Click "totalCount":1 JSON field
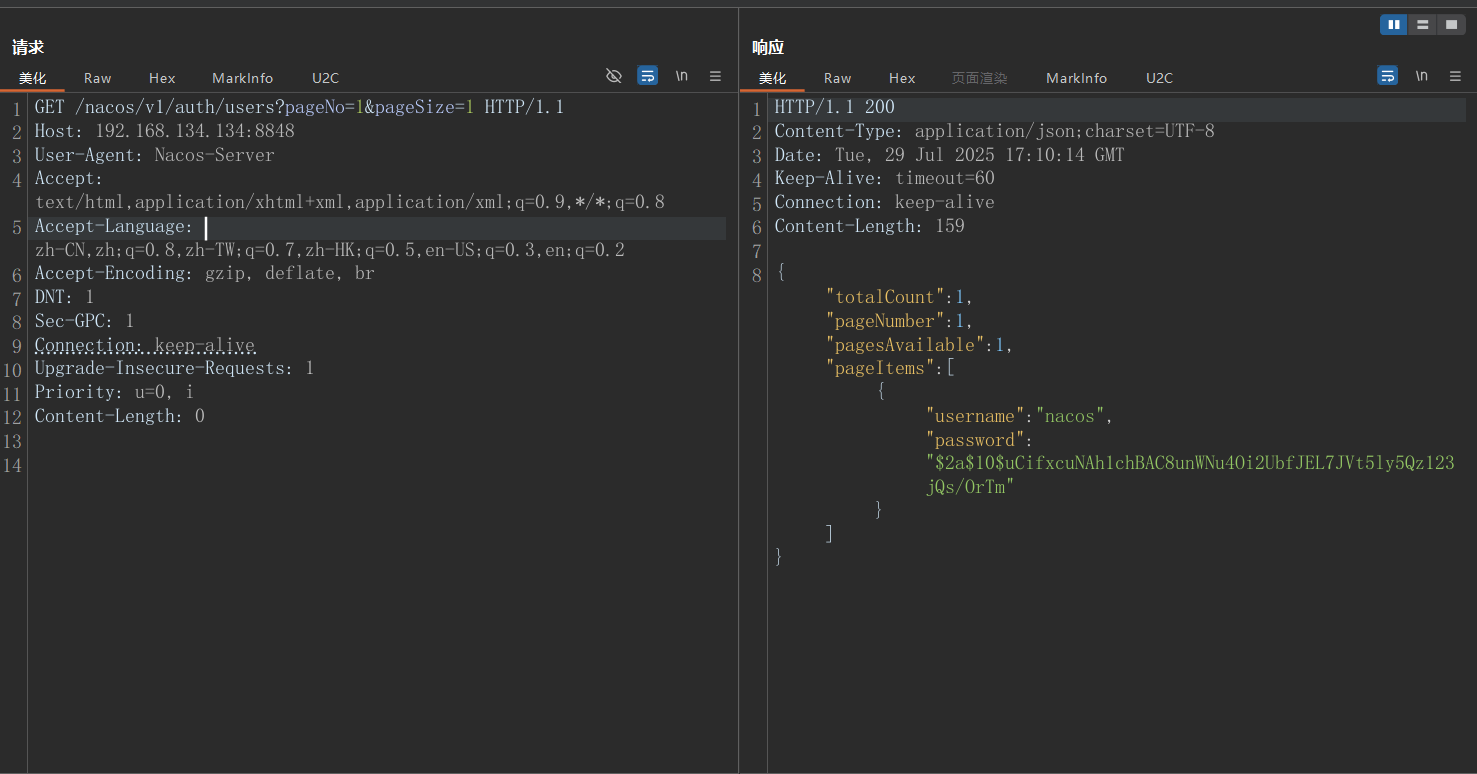1477x774 pixels. 899,297
